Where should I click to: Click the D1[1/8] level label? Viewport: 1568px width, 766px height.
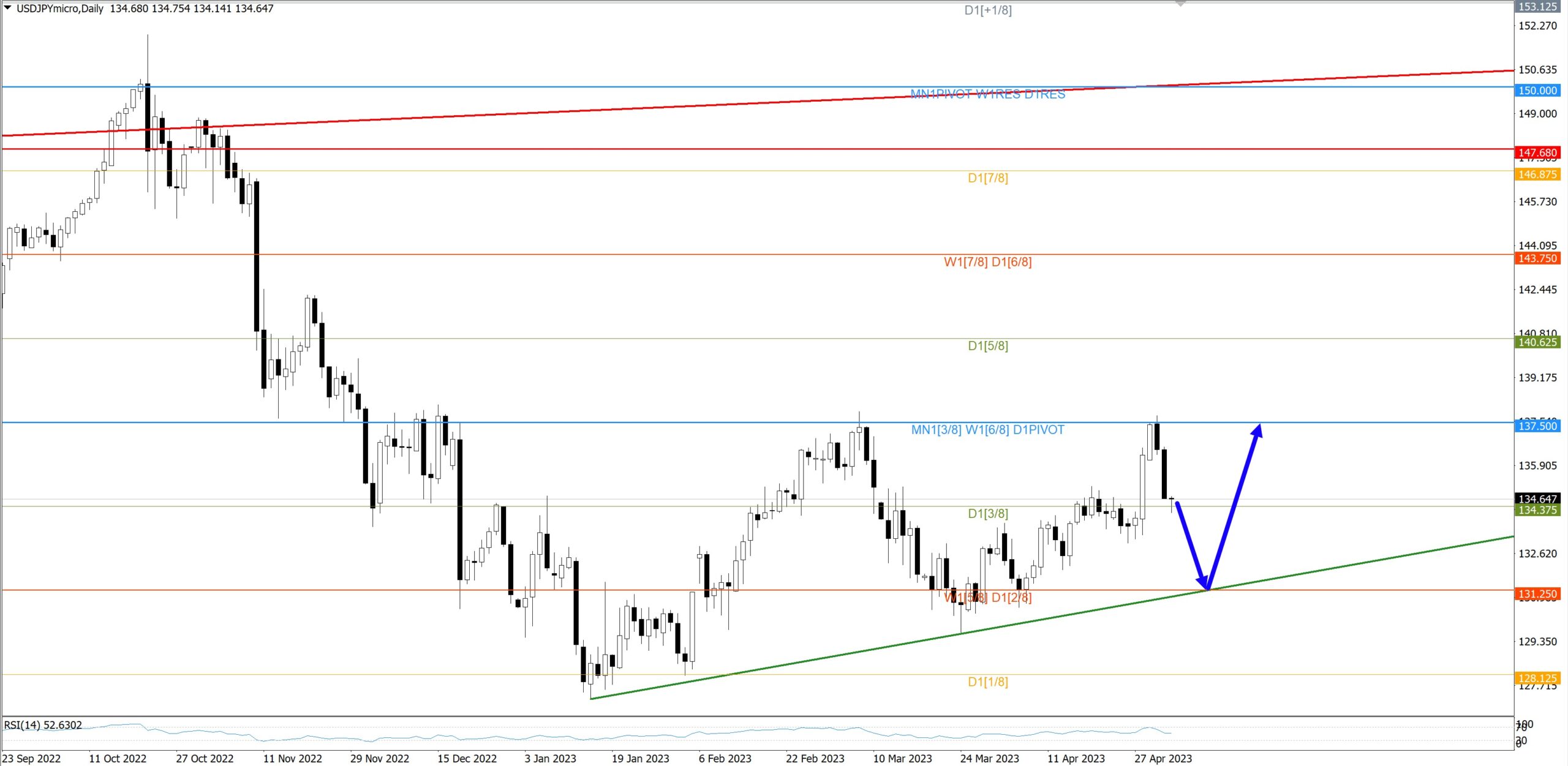pyautogui.click(x=987, y=682)
